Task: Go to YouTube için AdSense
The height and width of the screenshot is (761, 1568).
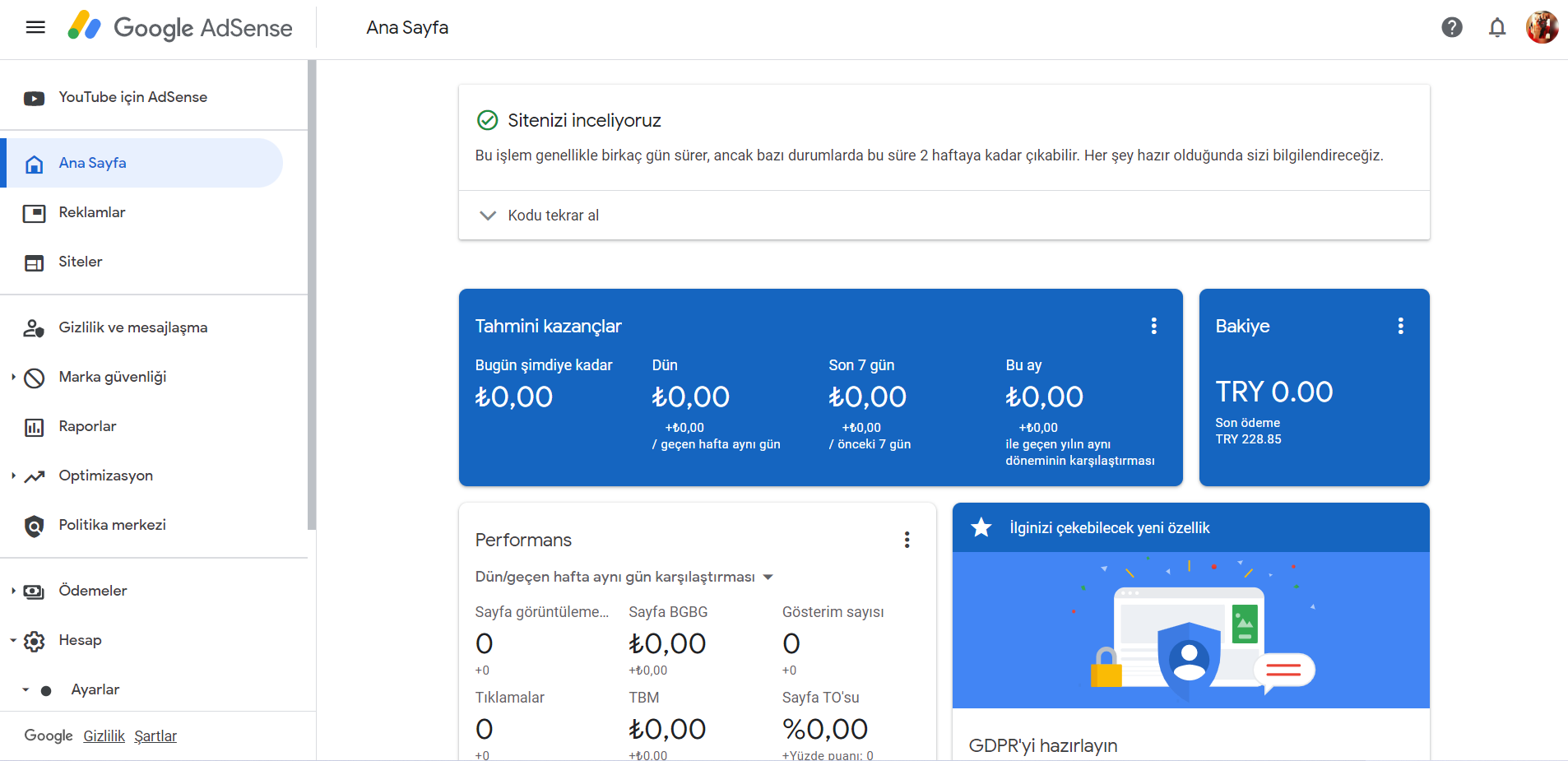Action: click(132, 97)
